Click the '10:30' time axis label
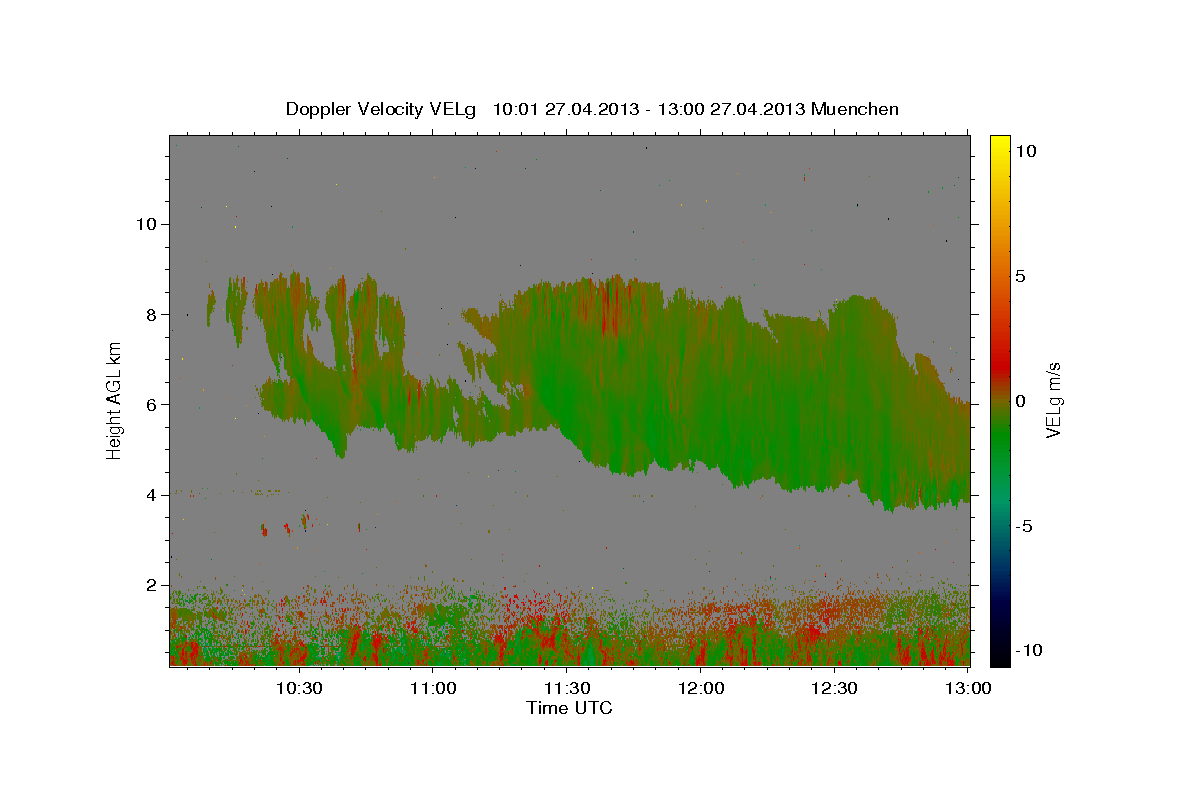Viewport: 1200px width, 800px height. tap(299, 688)
